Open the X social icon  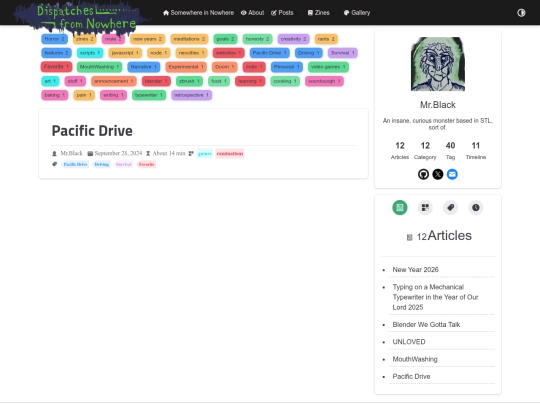[438, 174]
